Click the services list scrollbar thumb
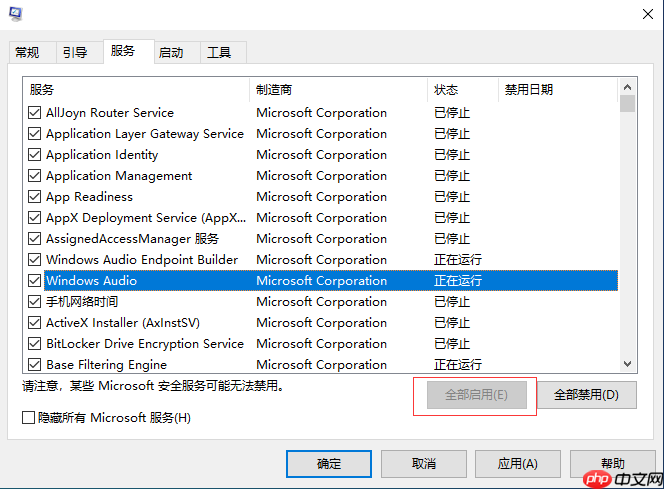664x489 pixels. pyautogui.click(x=628, y=104)
